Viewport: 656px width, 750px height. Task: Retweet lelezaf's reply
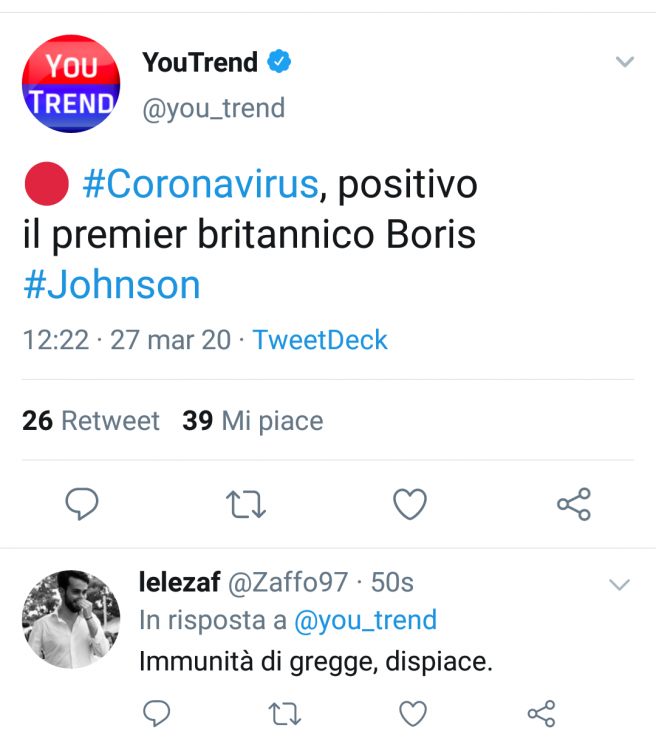point(285,713)
